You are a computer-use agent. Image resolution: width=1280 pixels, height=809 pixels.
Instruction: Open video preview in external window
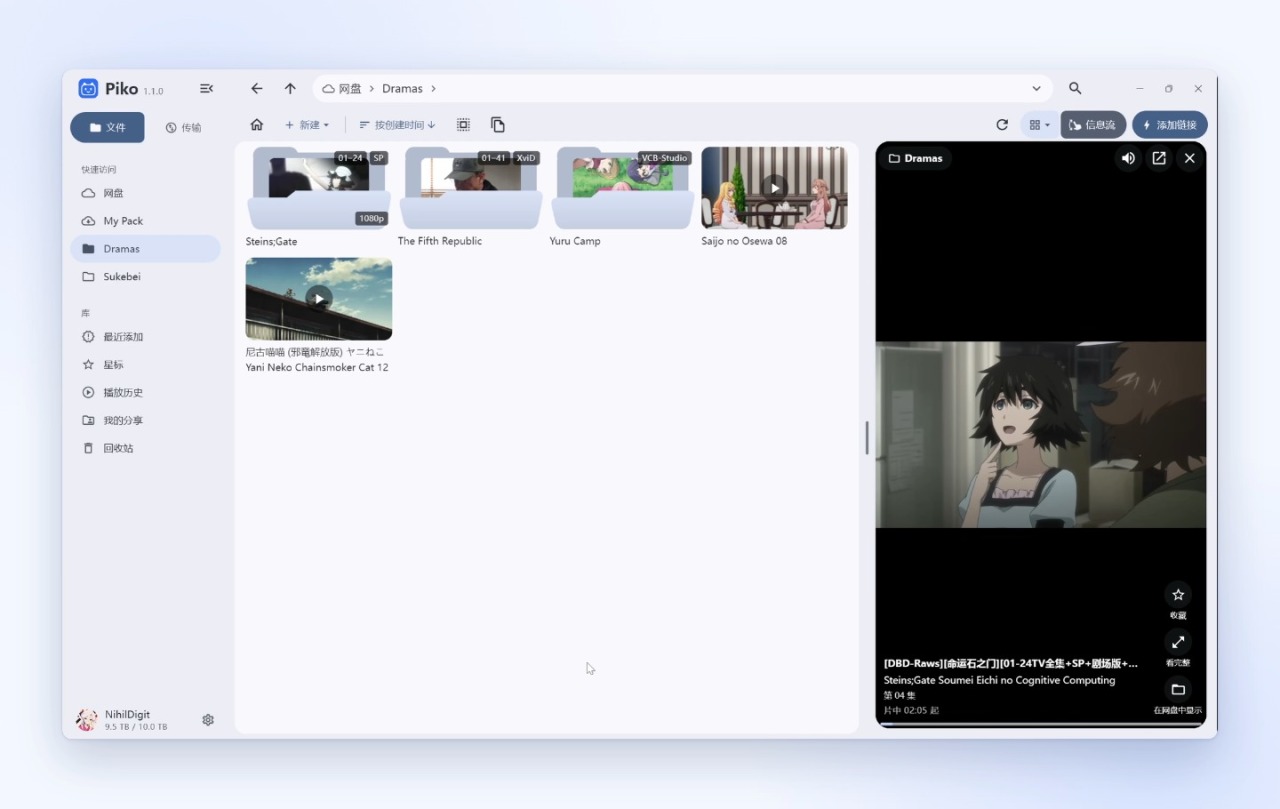(x=1159, y=158)
